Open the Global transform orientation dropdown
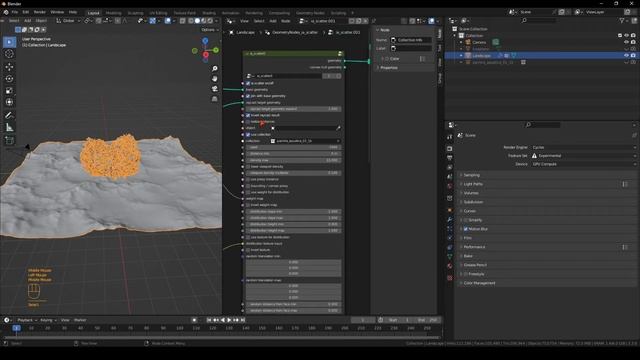 point(68,21)
